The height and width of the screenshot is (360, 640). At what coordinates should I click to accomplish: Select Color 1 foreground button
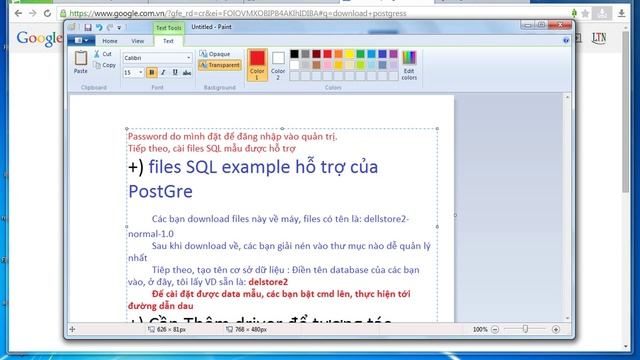tap(257, 65)
